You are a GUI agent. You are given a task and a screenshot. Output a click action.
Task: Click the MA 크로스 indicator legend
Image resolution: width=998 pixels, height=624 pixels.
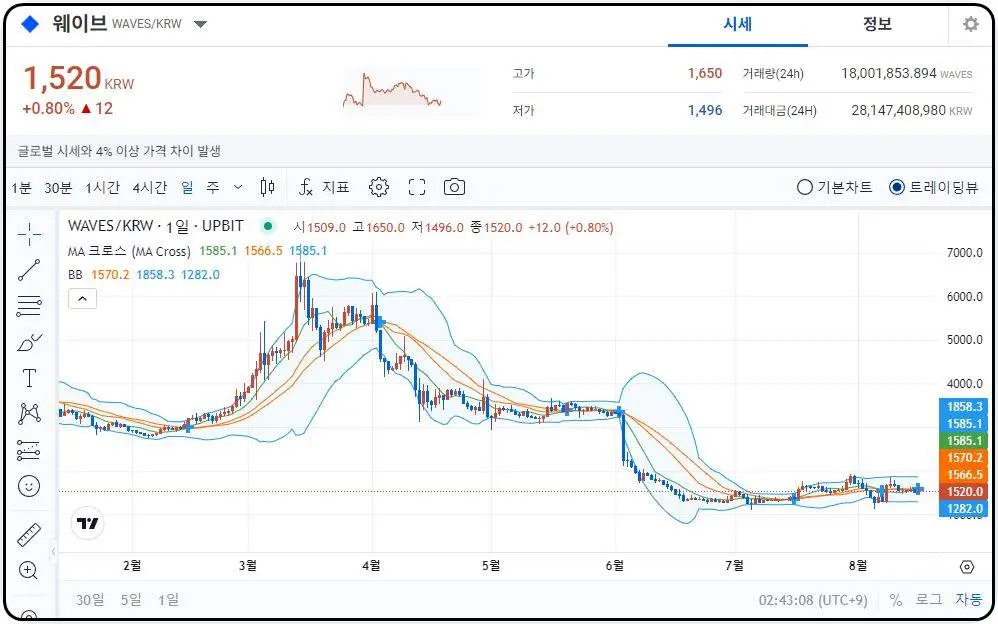[129, 251]
